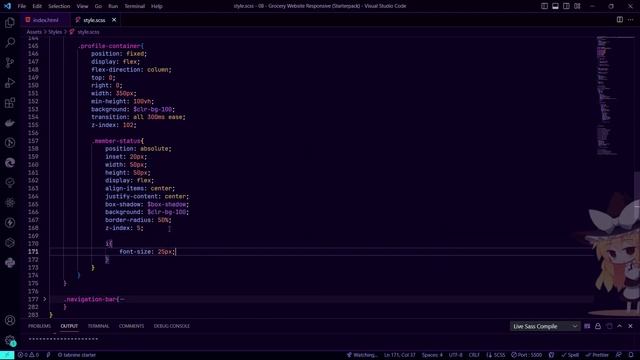The width and height of the screenshot is (640, 360).
Task: Click the notifications bell in status bar
Action: pos(631,355)
